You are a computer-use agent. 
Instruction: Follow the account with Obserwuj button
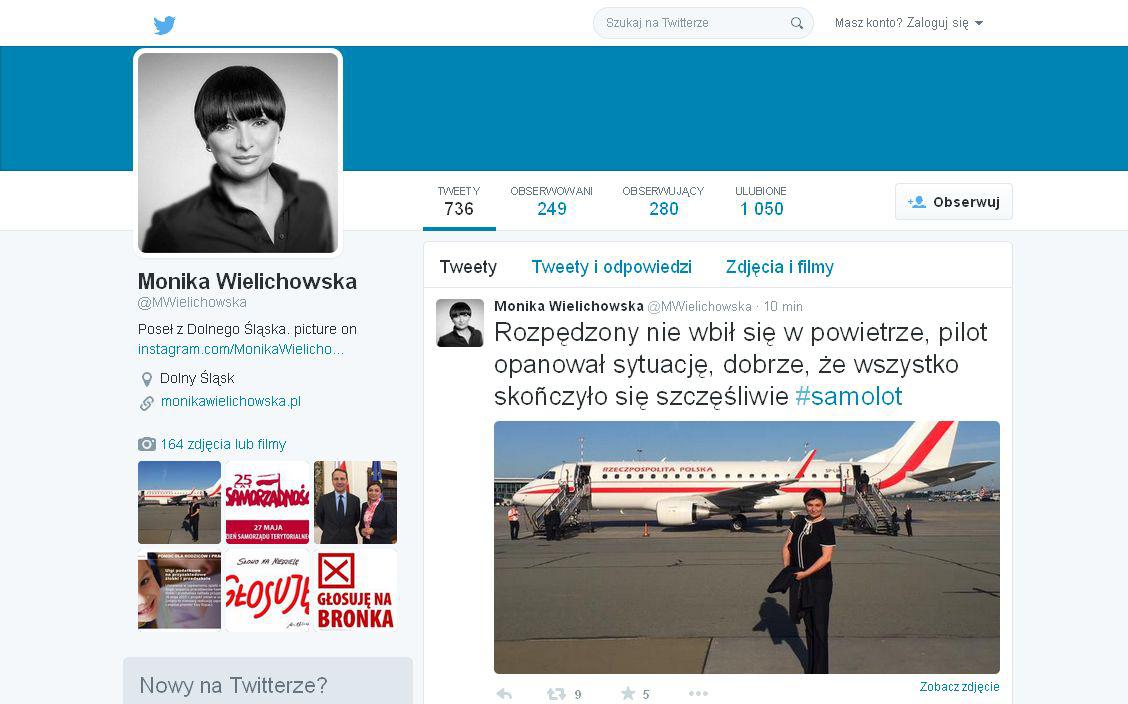(953, 202)
